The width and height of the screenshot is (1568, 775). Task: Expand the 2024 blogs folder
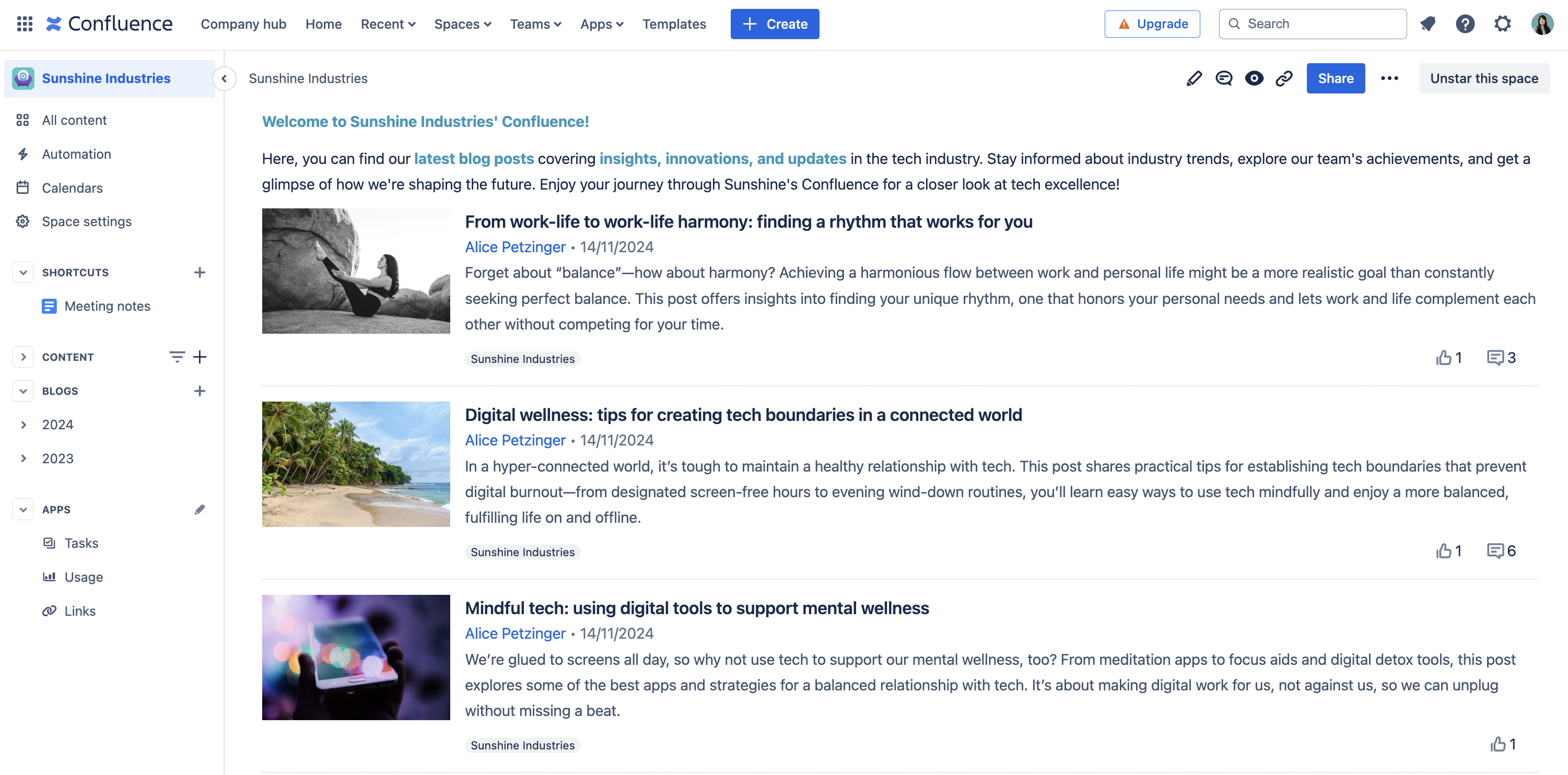point(23,425)
